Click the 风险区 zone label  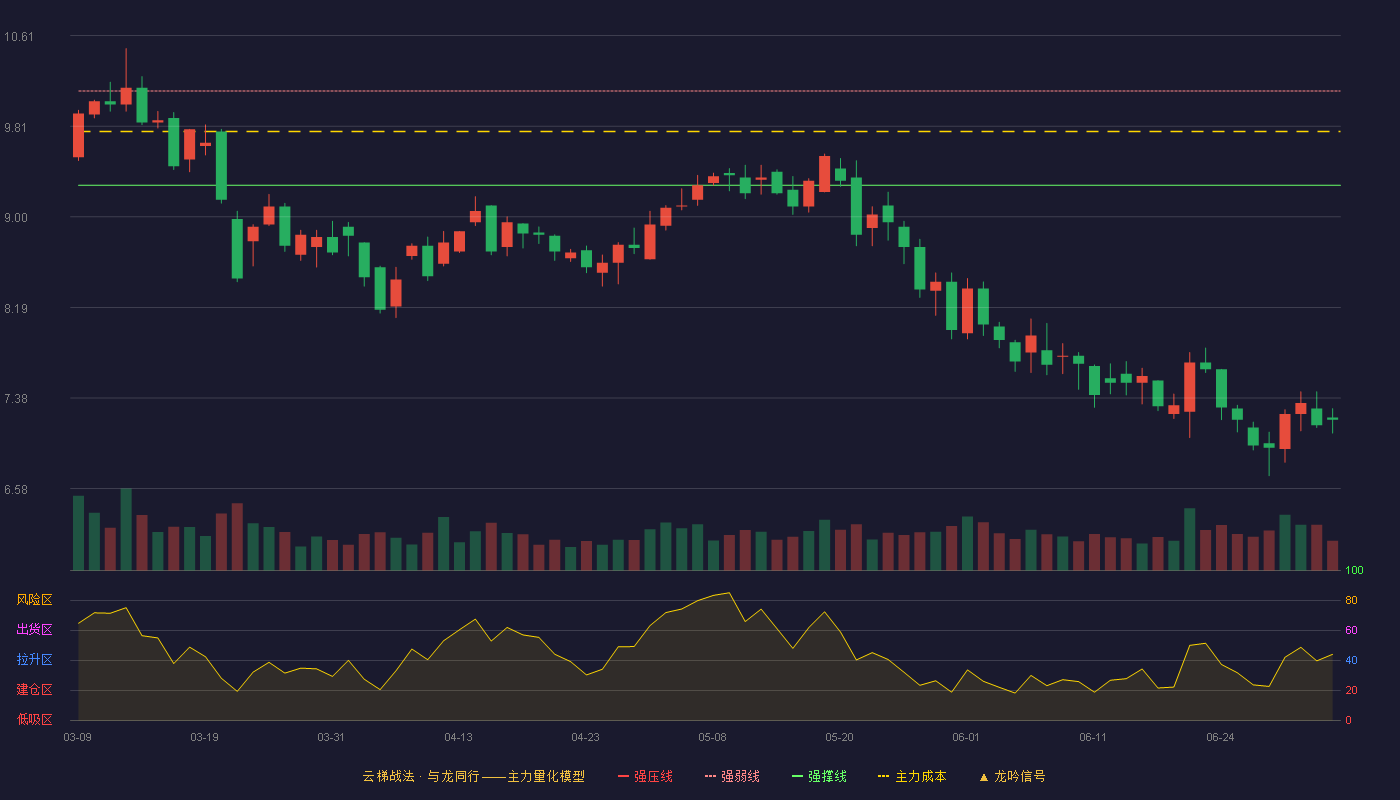pos(34,600)
